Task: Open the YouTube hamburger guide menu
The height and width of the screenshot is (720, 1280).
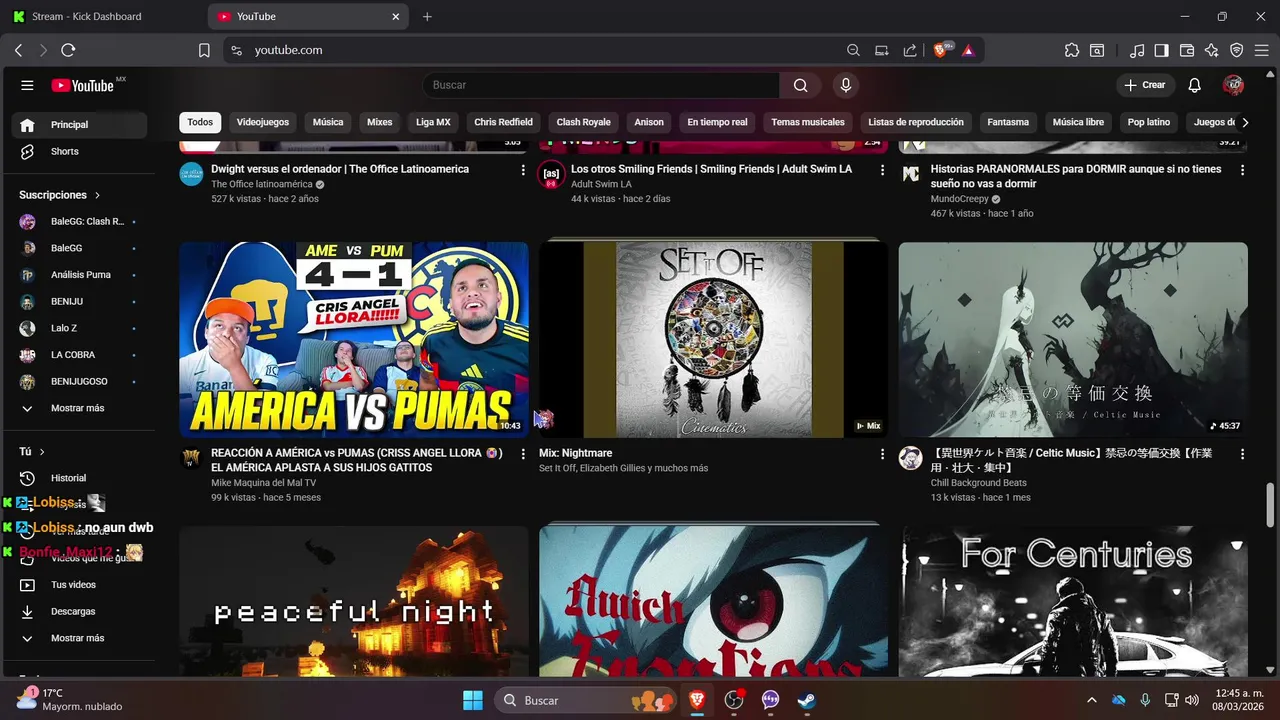Action: pos(27,85)
